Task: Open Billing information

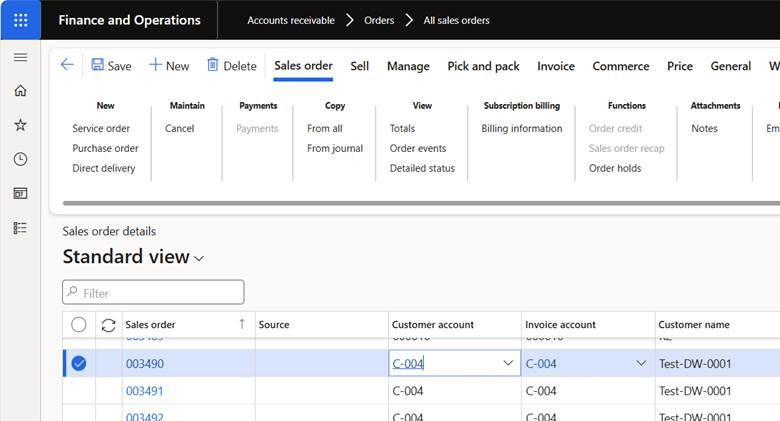Action: [522, 128]
